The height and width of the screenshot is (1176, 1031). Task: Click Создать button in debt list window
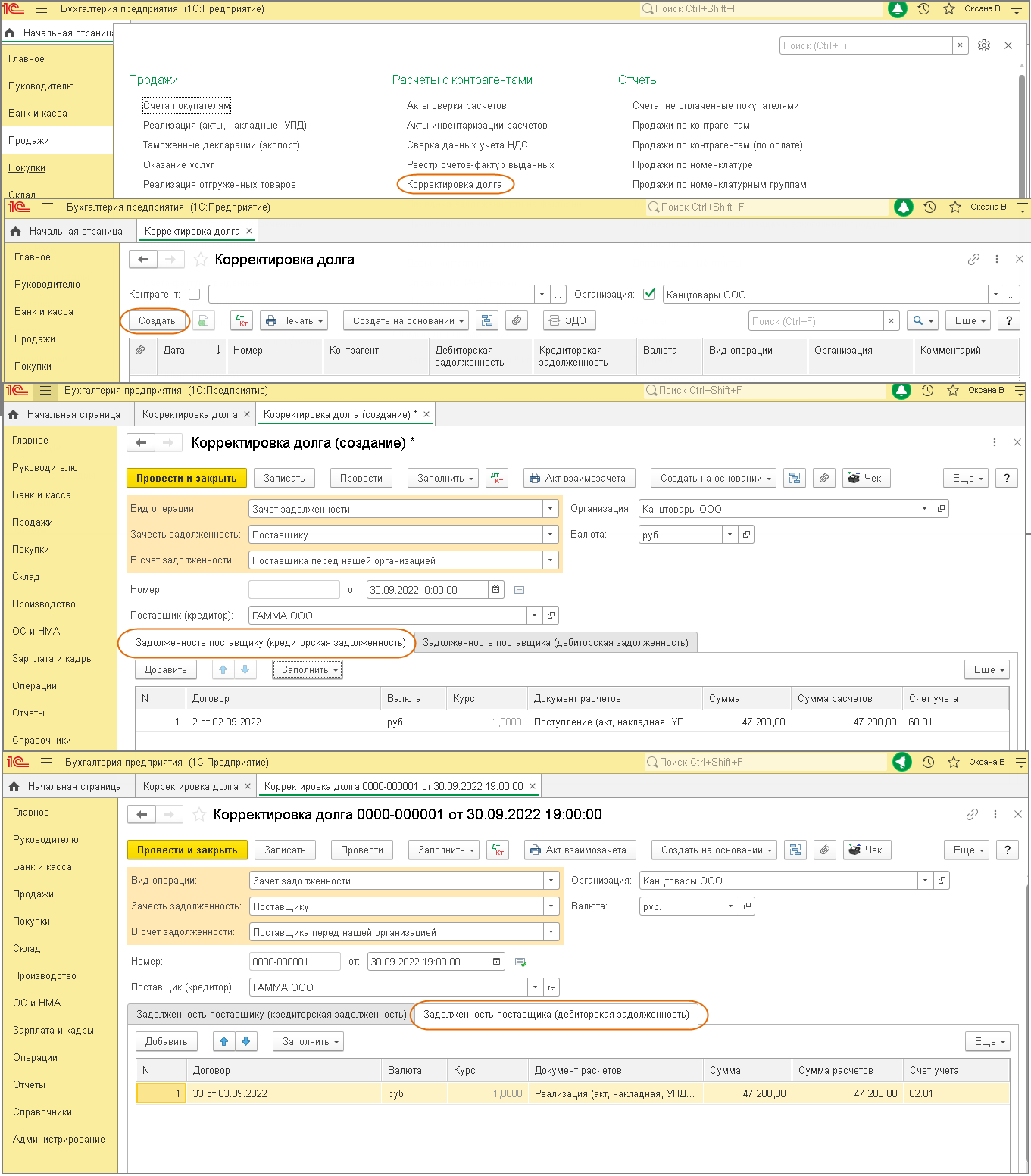tap(157, 321)
